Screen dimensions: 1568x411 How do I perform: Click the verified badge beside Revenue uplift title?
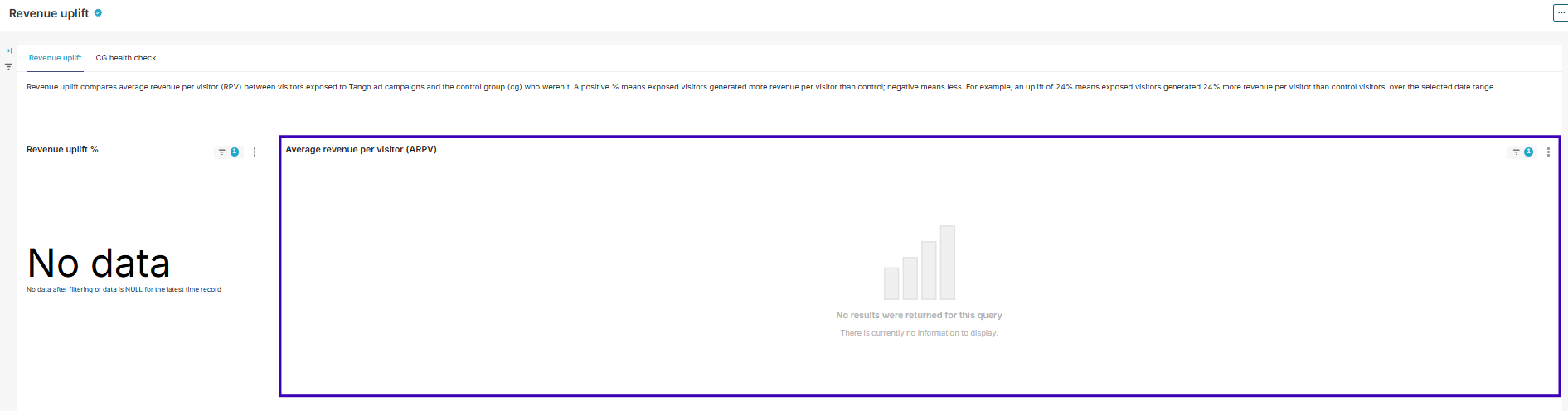pos(98,12)
